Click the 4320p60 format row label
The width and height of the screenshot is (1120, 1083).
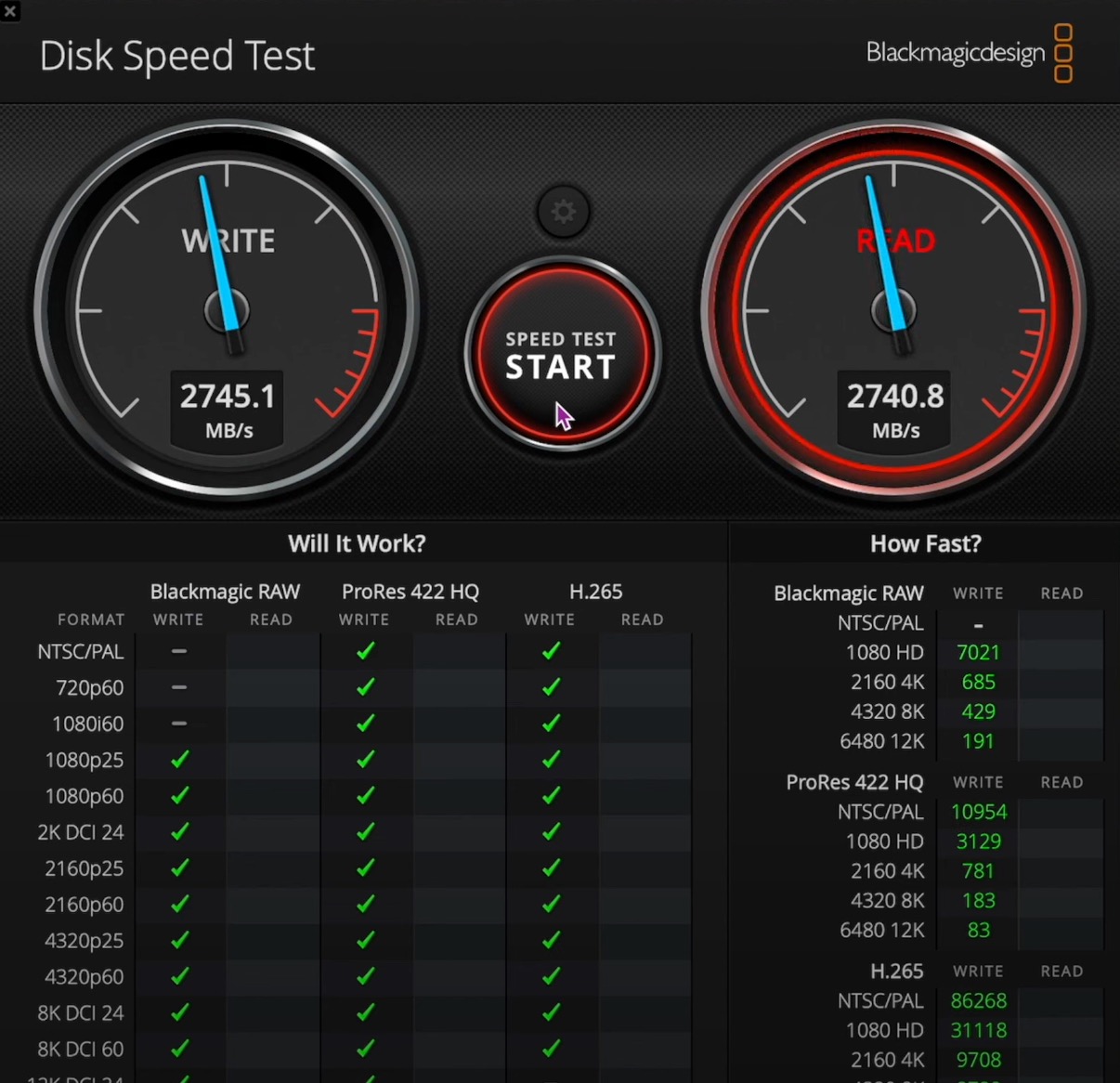coord(84,978)
